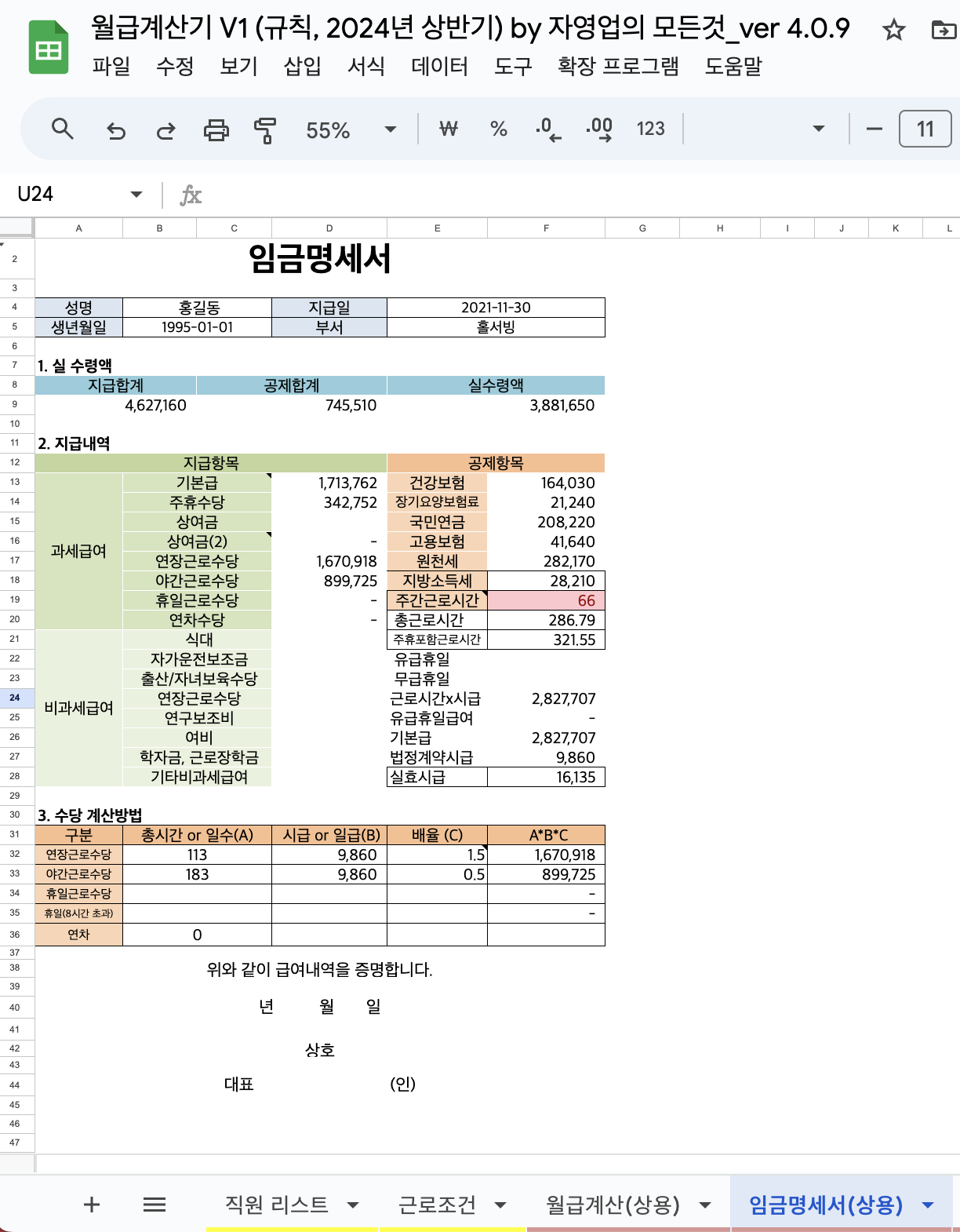The width and height of the screenshot is (960, 1232).
Task: Open 근로조건 tab options arrow
Action: [500, 1205]
